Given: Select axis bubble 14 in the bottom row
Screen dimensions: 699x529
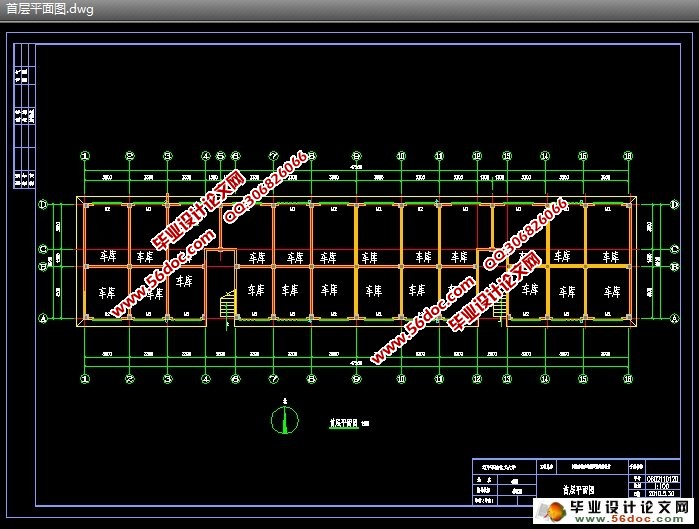Looking at the screenshot, I should click(x=545, y=380).
